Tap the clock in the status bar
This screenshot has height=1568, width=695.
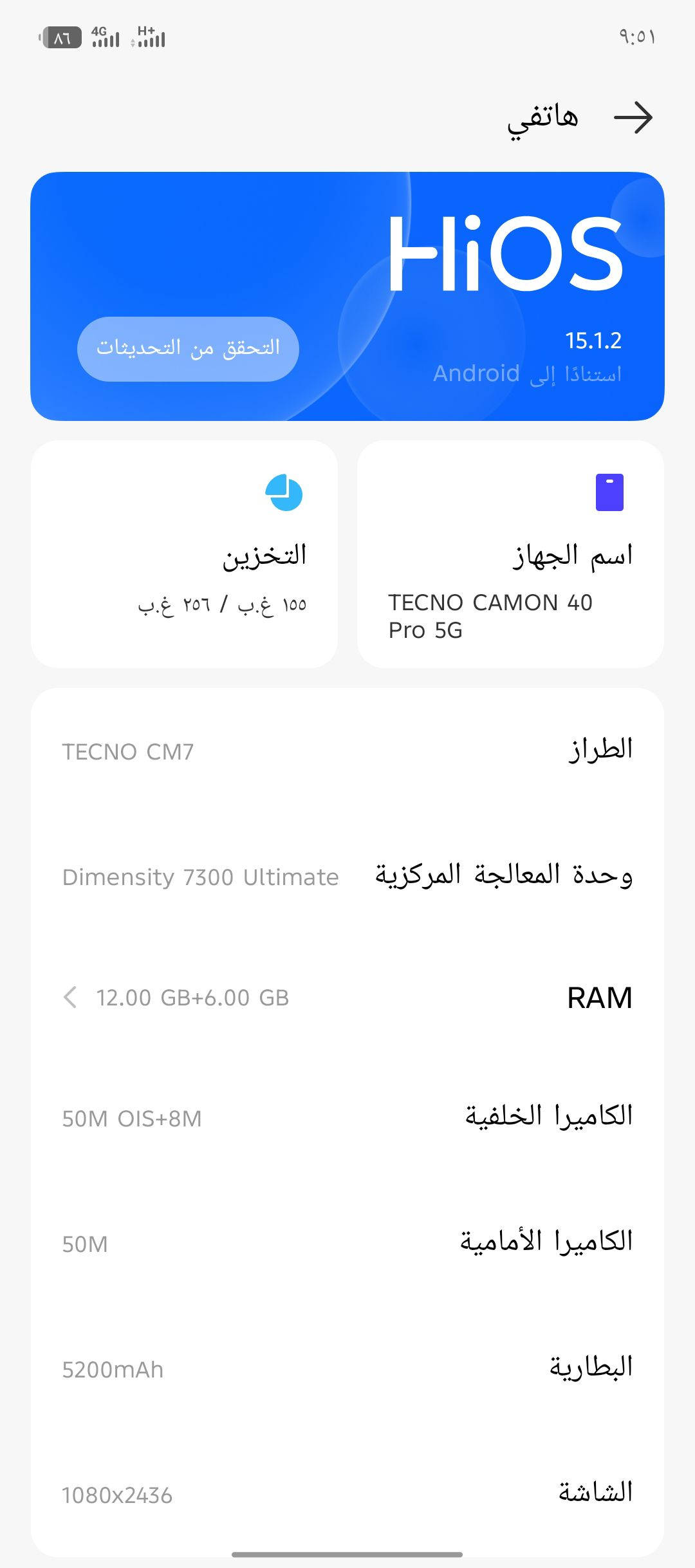(x=637, y=37)
